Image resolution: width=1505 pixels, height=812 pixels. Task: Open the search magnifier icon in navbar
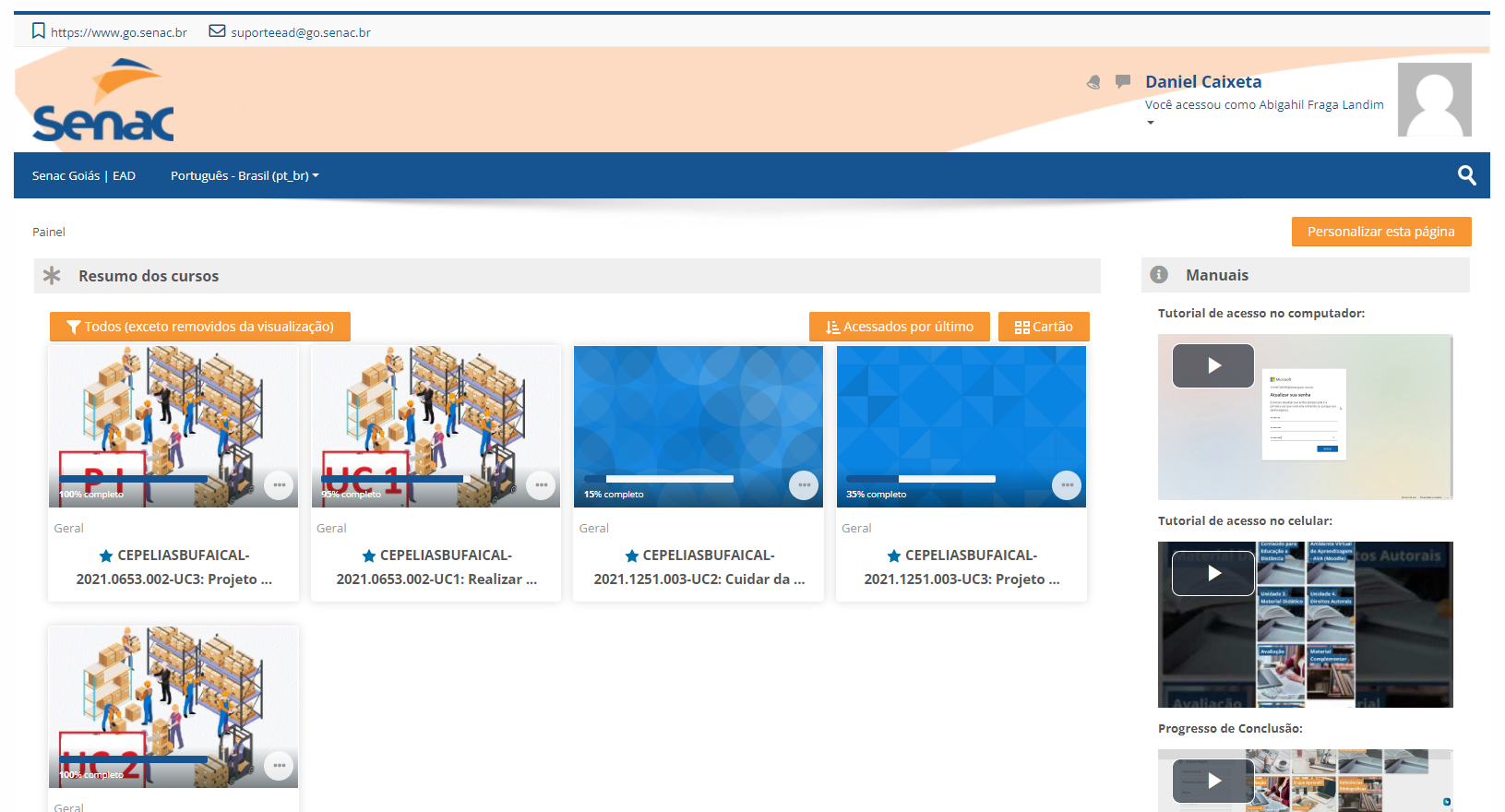click(x=1466, y=175)
